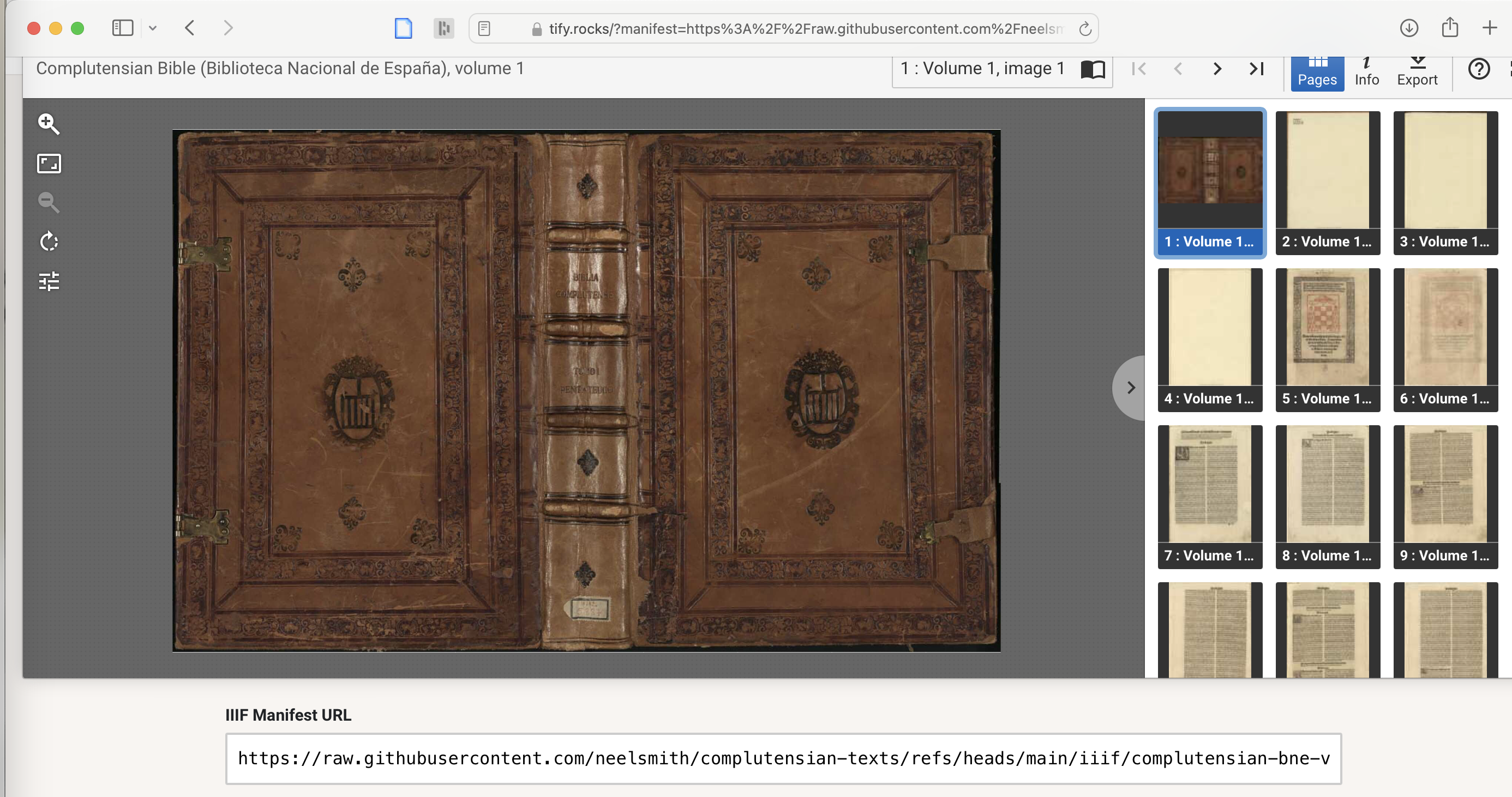Image resolution: width=1512 pixels, height=797 pixels.
Task: Jump to the last page
Action: 1256,69
